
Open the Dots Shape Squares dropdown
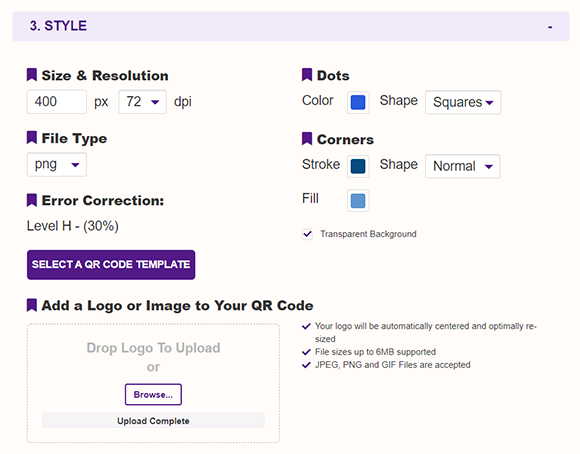(463, 102)
